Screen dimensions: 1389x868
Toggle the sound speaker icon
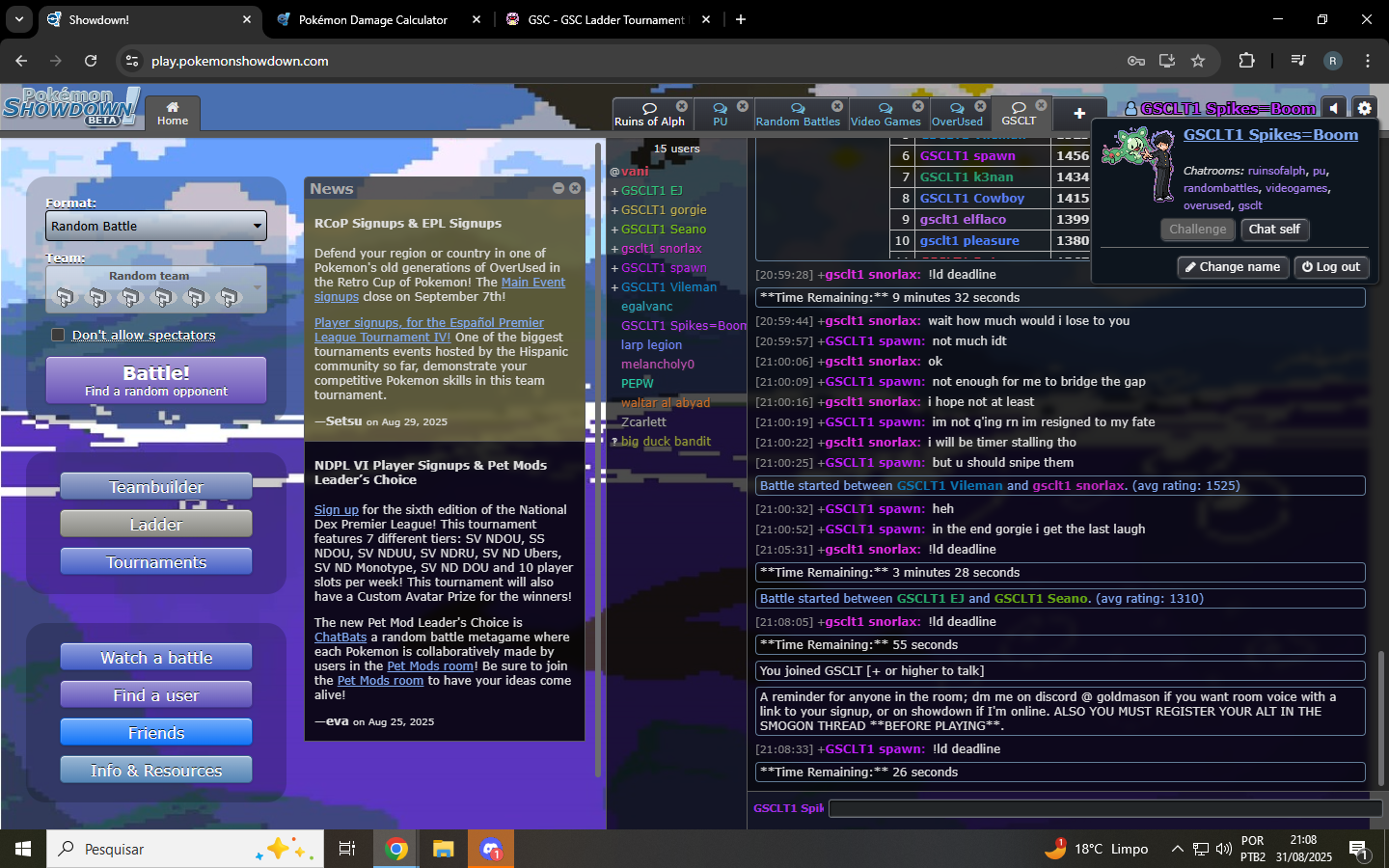(x=1333, y=108)
